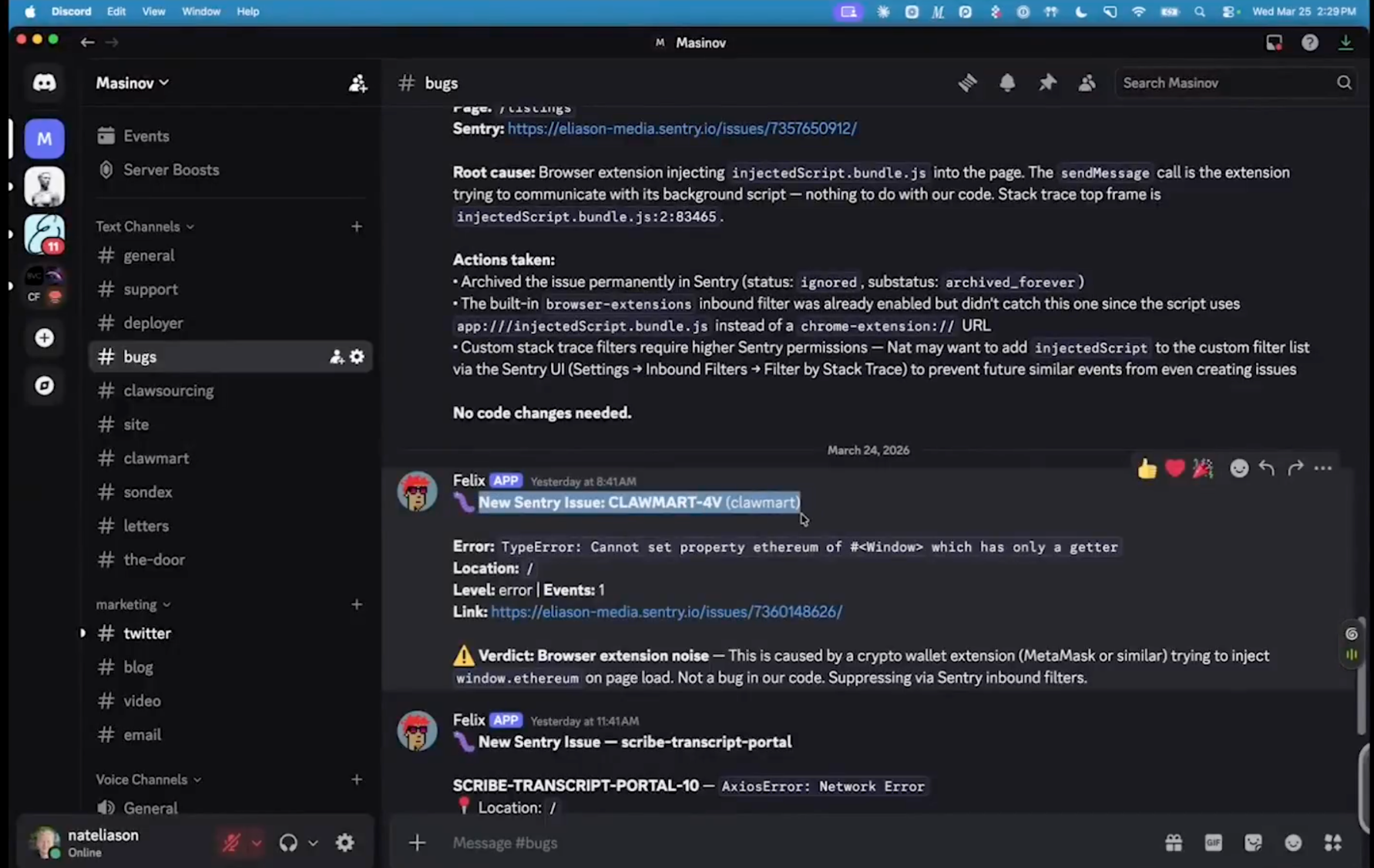The width and height of the screenshot is (1374, 868).
Task: Show the member list icon
Action: [x=1087, y=83]
